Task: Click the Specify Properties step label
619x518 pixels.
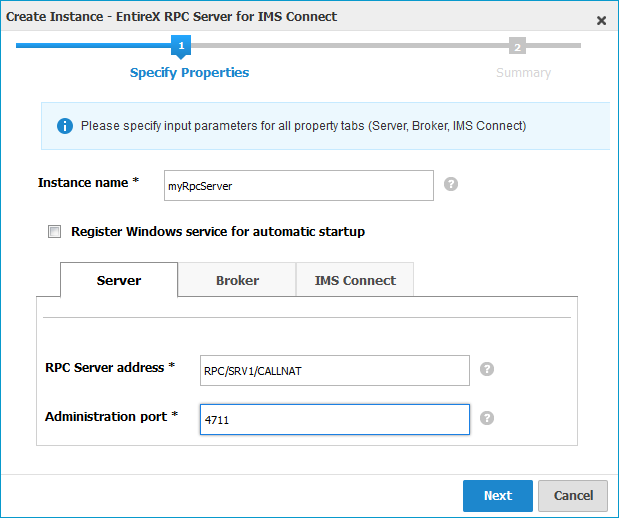Action: (x=189, y=73)
